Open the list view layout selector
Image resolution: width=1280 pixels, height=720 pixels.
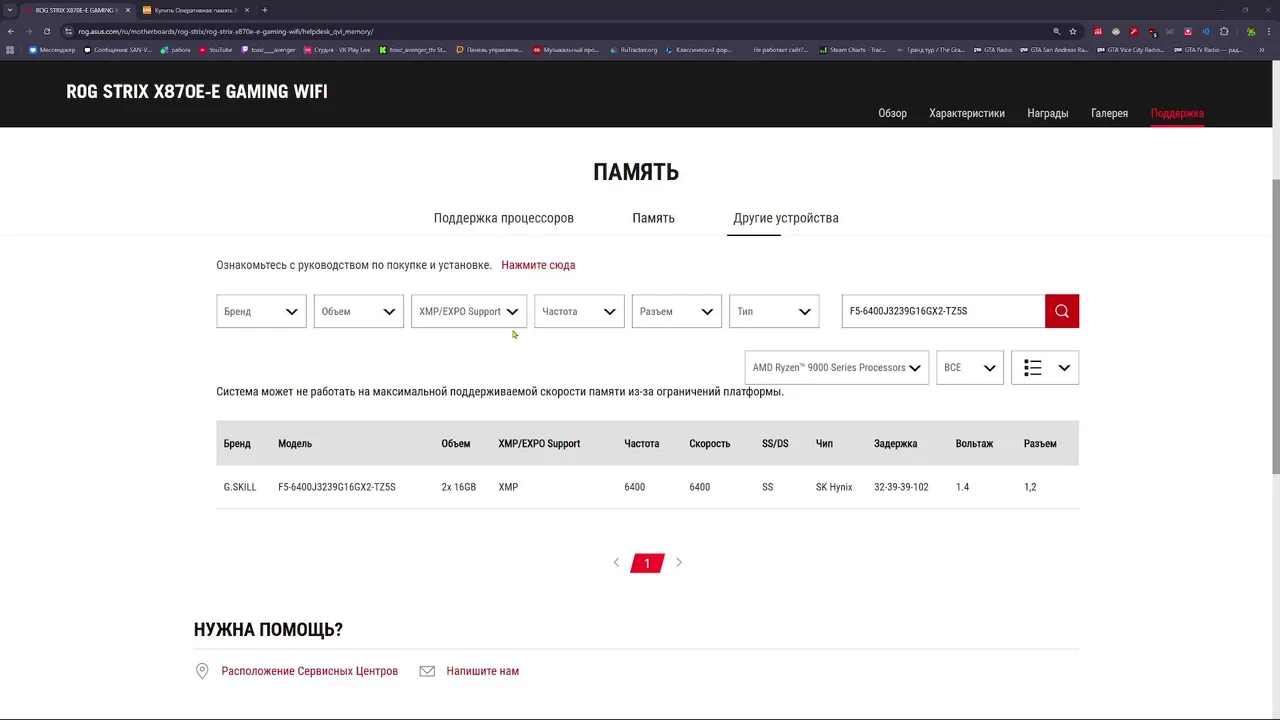point(1045,368)
